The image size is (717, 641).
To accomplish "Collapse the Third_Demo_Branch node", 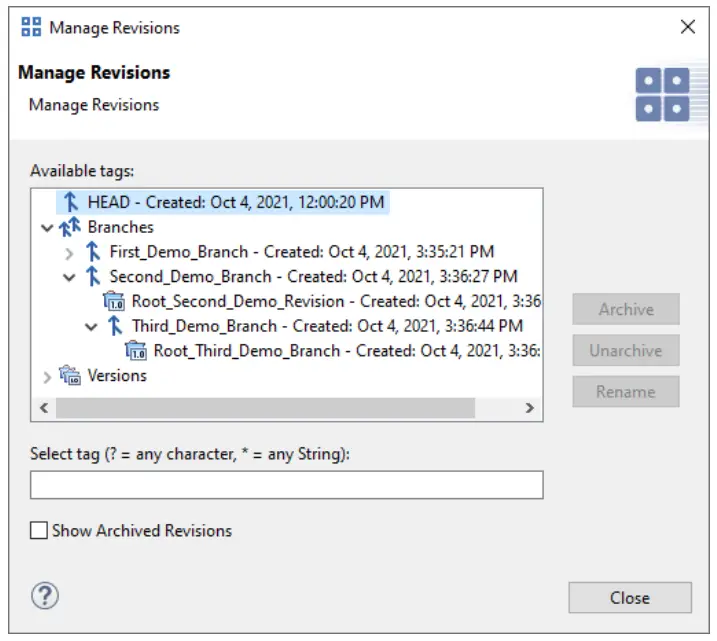I will pyautogui.click(x=91, y=327).
